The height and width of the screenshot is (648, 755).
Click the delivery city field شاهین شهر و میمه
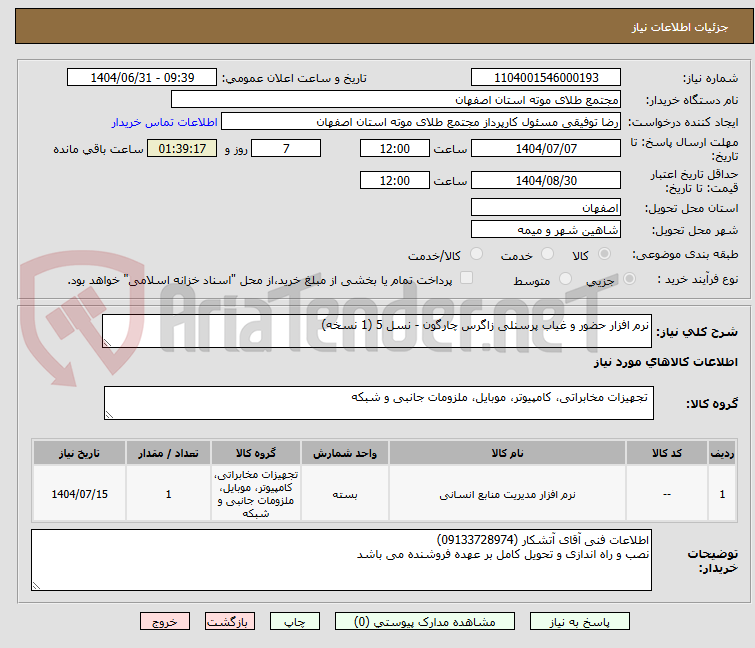546,230
